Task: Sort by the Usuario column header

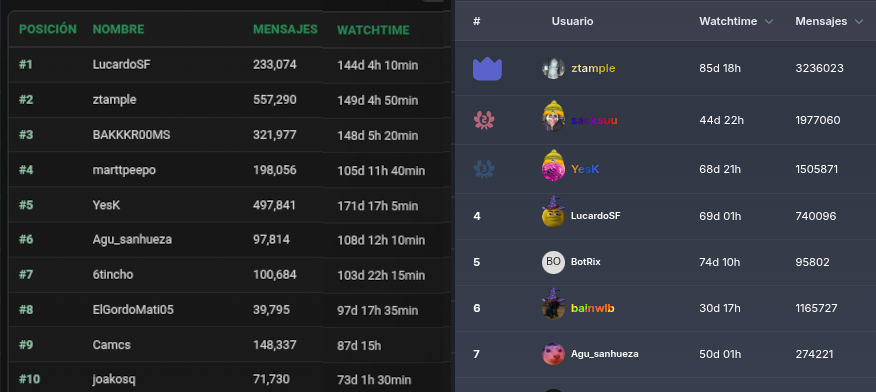Action: 573,21
